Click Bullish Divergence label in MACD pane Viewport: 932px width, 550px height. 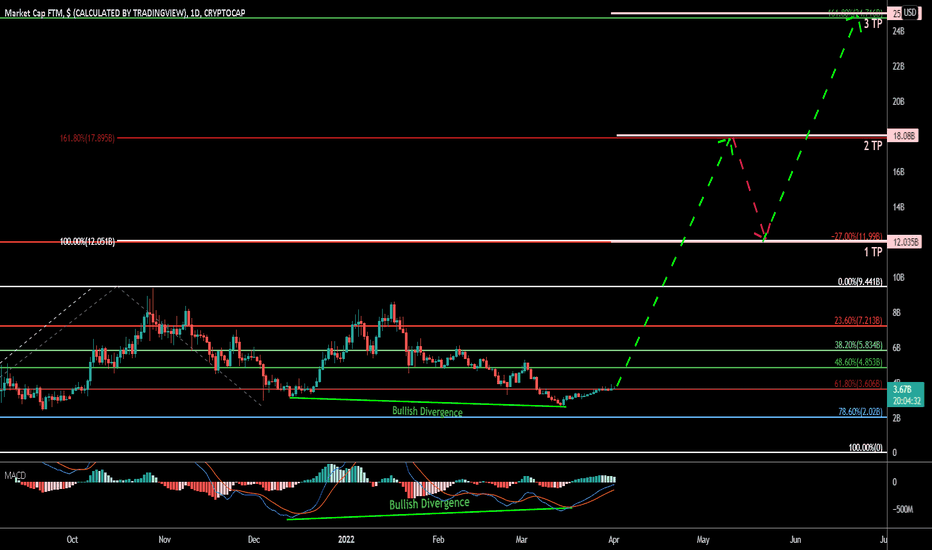click(429, 504)
